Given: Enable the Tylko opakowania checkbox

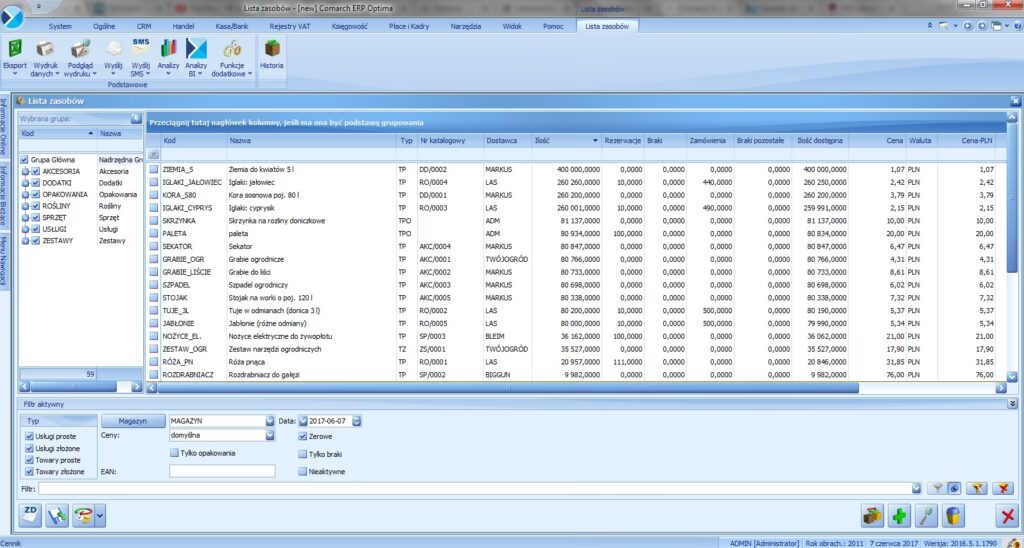Looking at the screenshot, I should [x=174, y=453].
